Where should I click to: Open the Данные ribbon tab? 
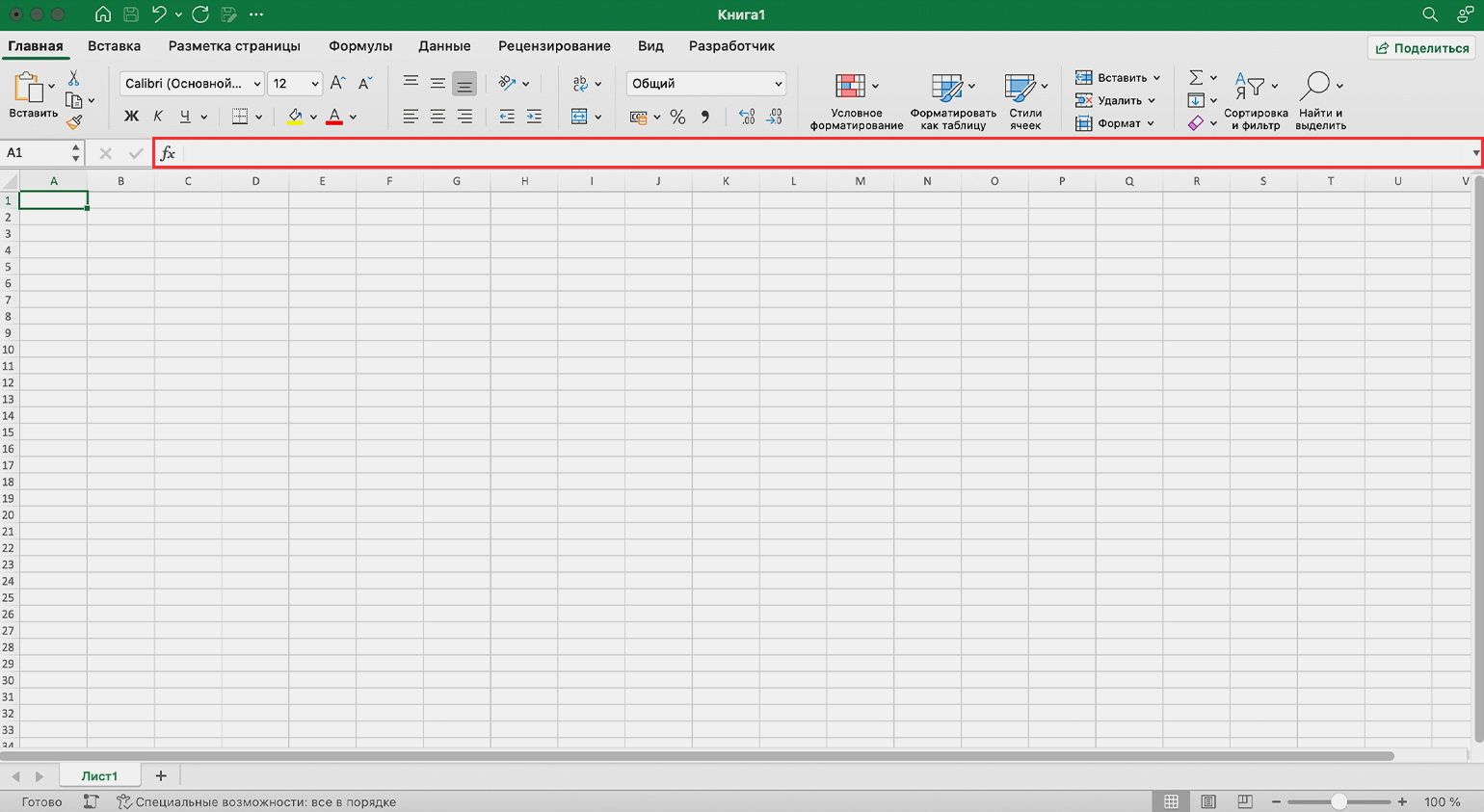(444, 46)
